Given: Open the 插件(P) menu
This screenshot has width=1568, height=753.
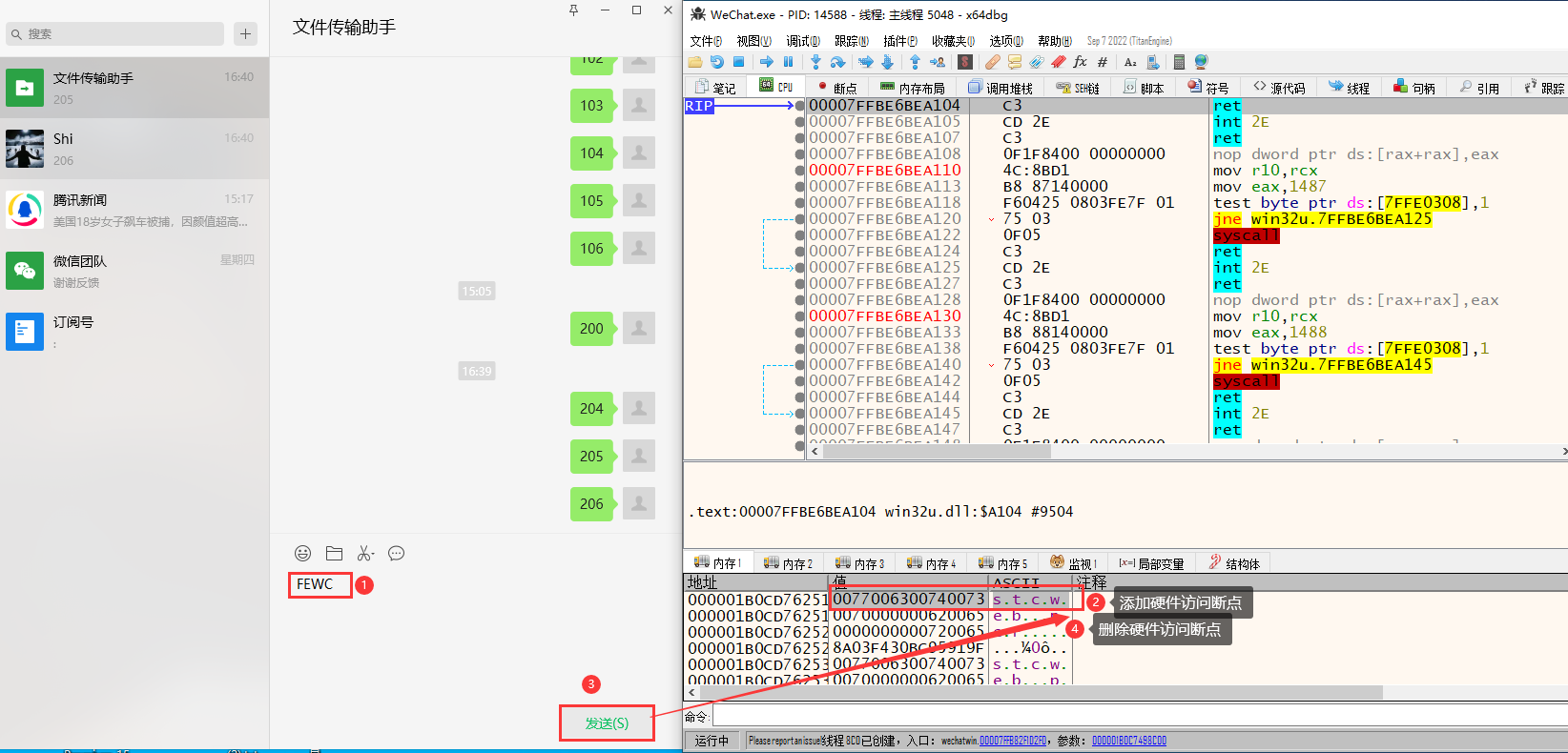Looking at the screenshot, I should point(900,41).
